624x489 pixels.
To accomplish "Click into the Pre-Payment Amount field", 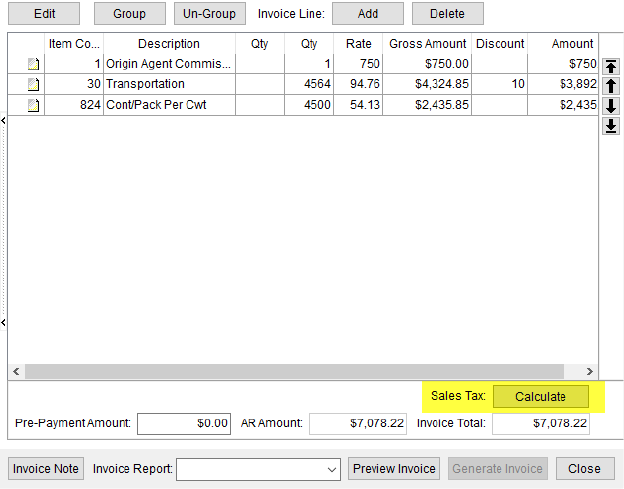I will pyautogui.click(x=184, y=424).
